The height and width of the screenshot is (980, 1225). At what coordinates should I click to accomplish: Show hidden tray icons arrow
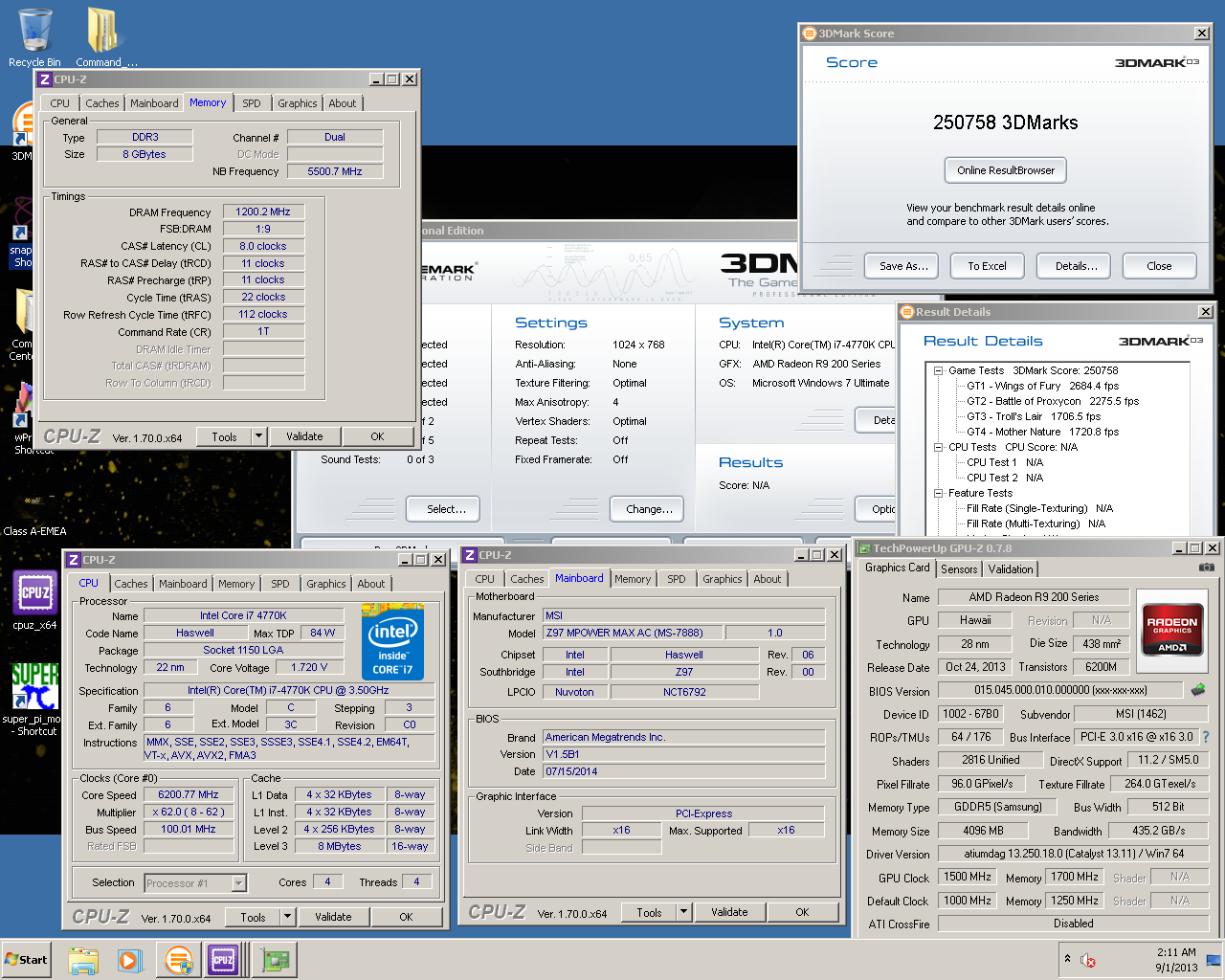tap(1067, 958)
